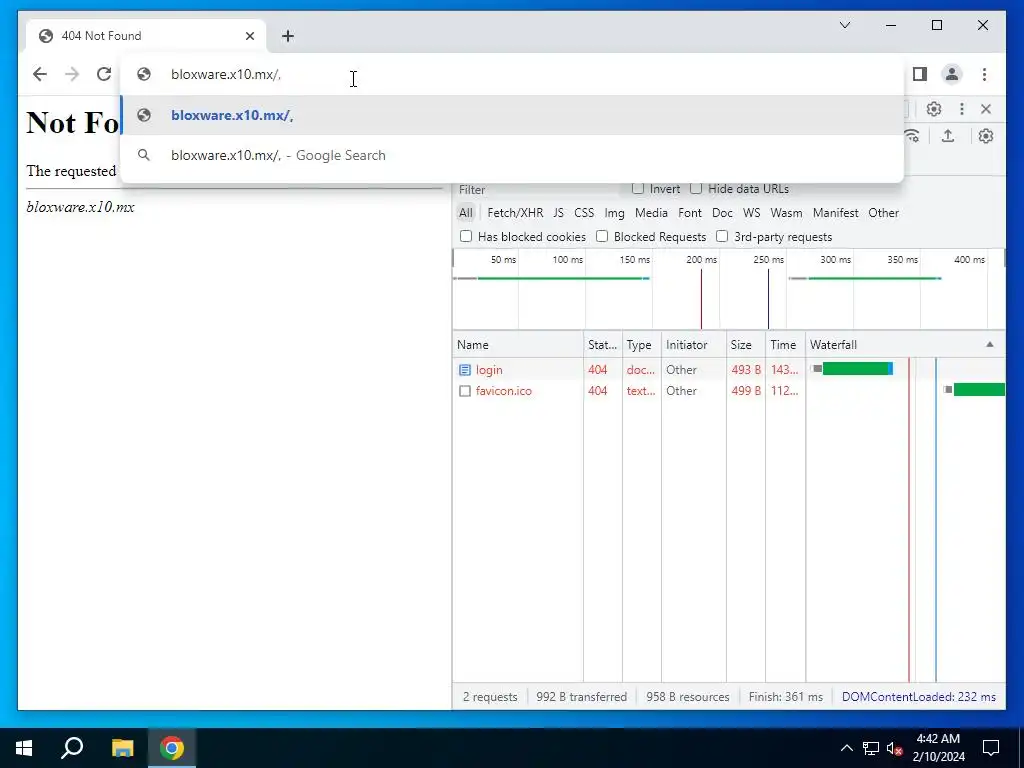Image resolution: width=1024 pixels, height=768 pixels.
Task: Filter by Font requests
Action: (690, 213)
